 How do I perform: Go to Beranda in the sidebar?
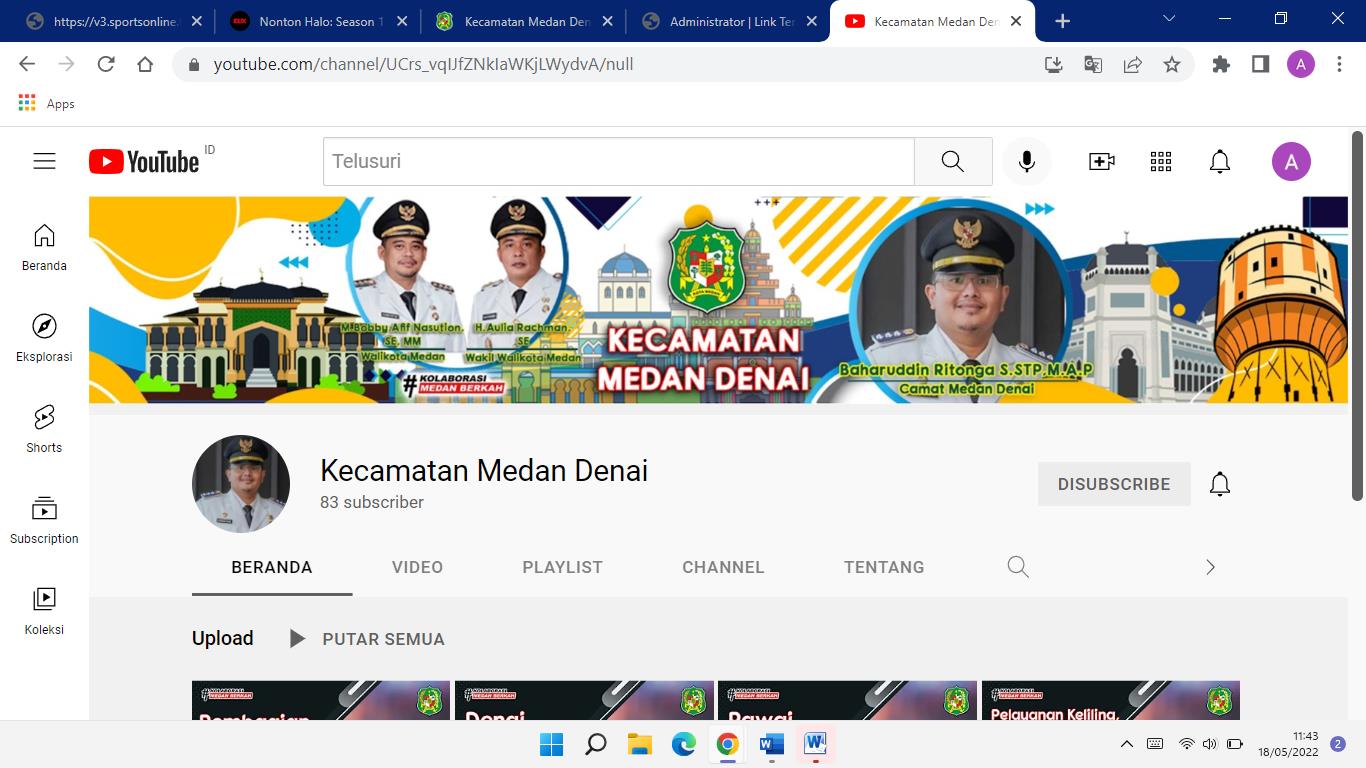44,247
